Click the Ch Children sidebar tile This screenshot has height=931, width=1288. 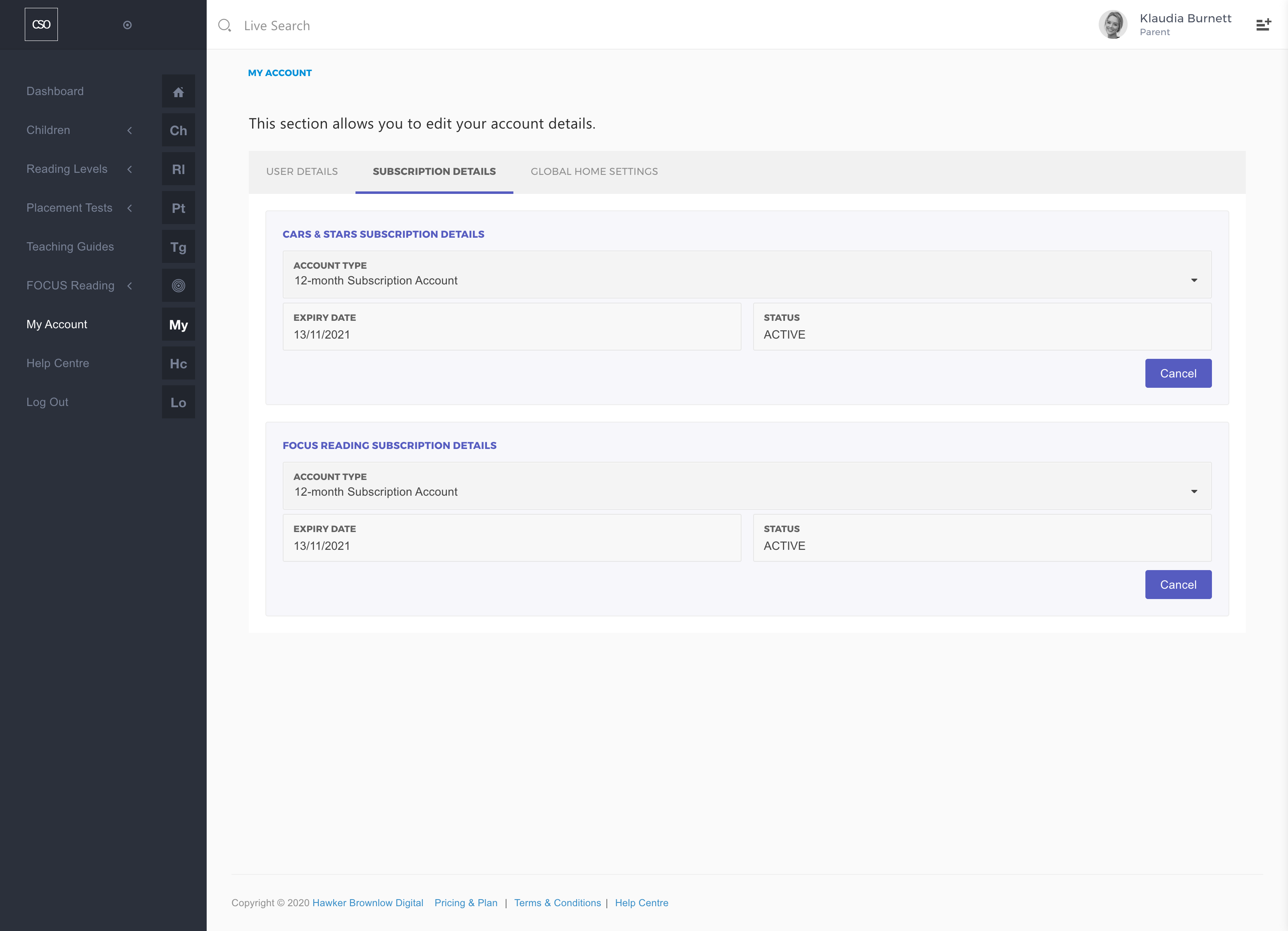[x=178, y=130]
